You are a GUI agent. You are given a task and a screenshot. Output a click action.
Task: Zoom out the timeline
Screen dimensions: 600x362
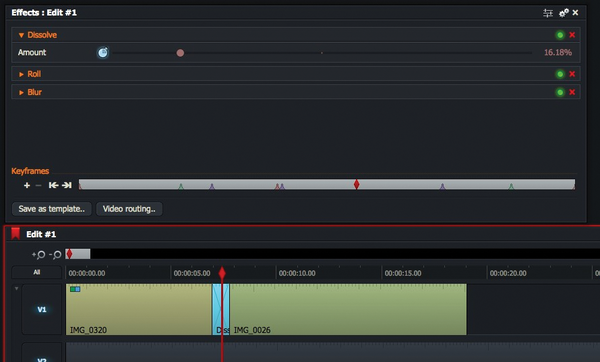55,254
